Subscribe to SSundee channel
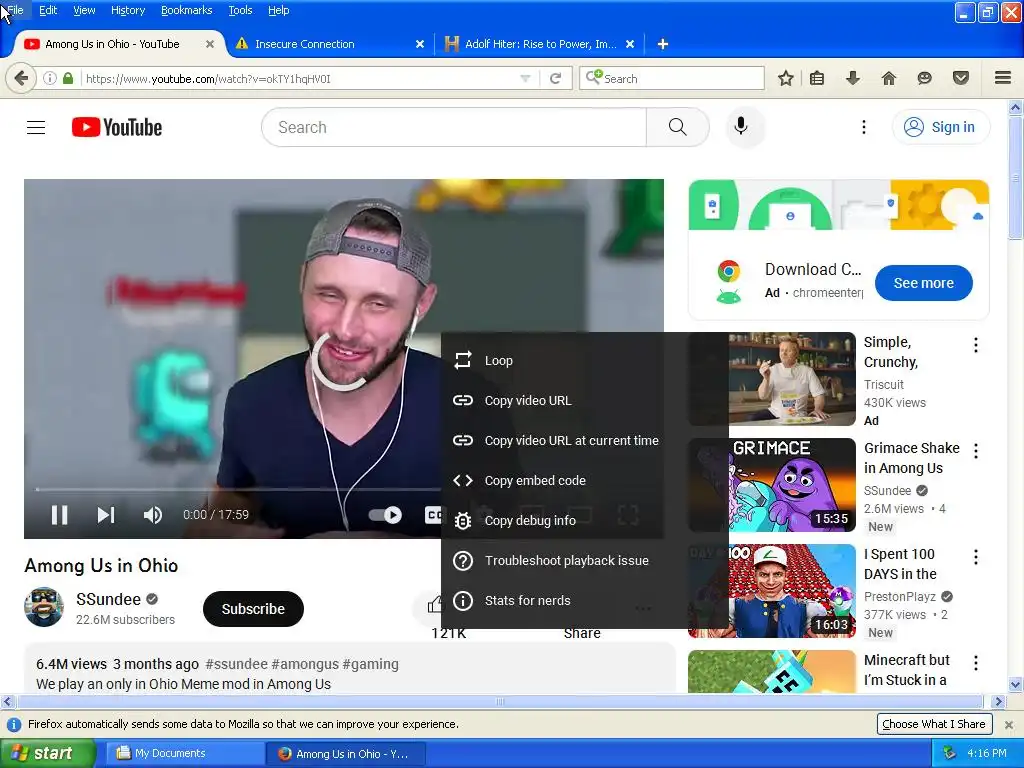 tap(253, 609)
